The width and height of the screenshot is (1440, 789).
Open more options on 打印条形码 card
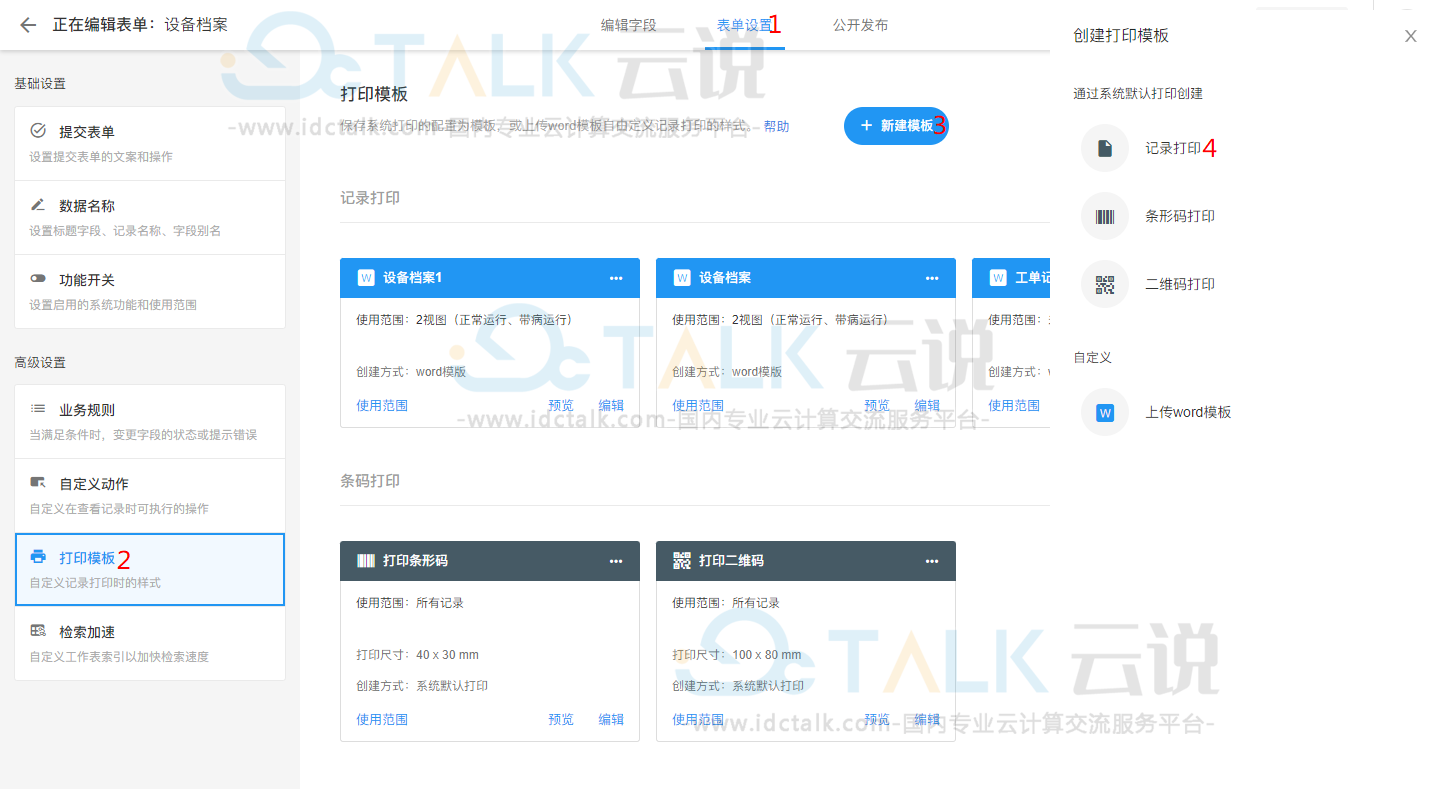pos(616,561)
